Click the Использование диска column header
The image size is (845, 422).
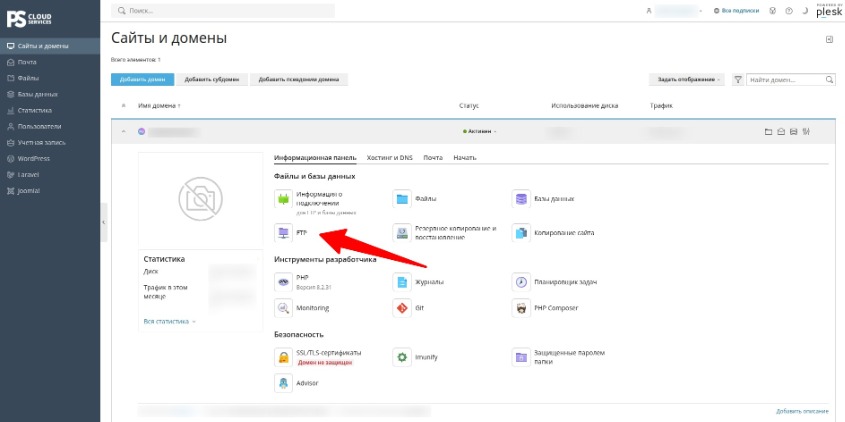[x=584, y=106]
